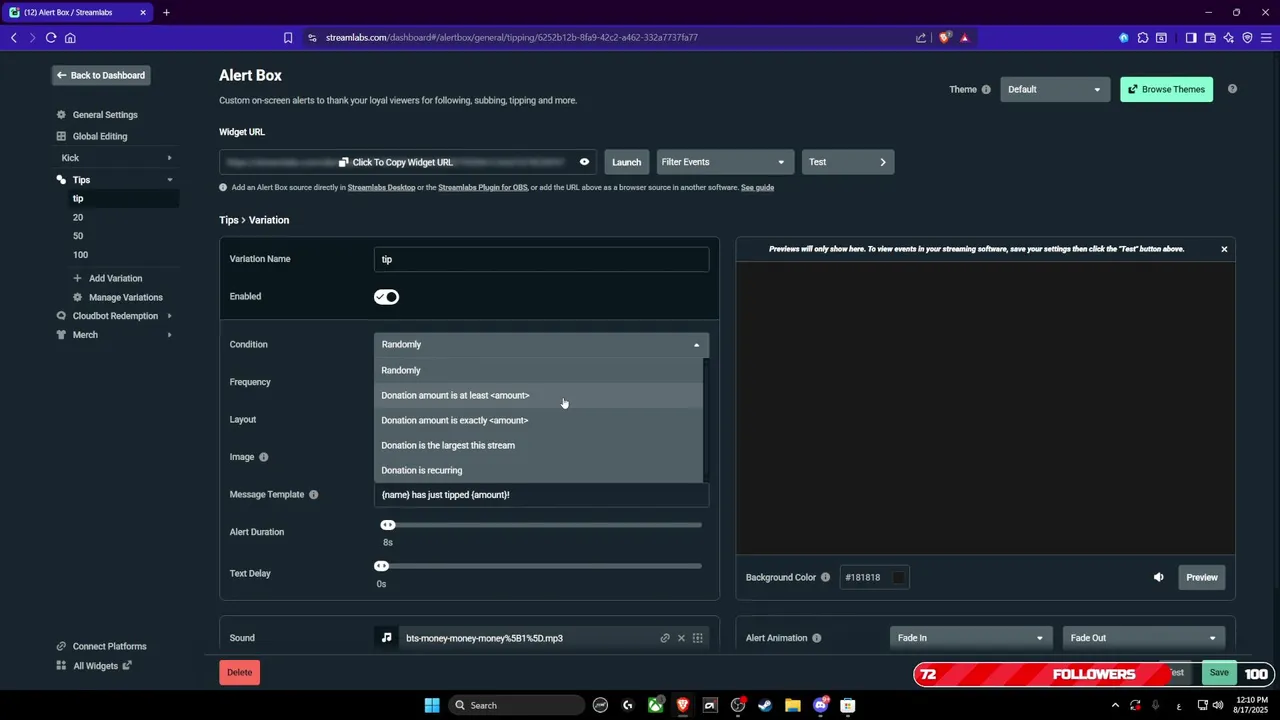Toggle the Enabled switch off

pyautogui.click(x=386, y=297)
